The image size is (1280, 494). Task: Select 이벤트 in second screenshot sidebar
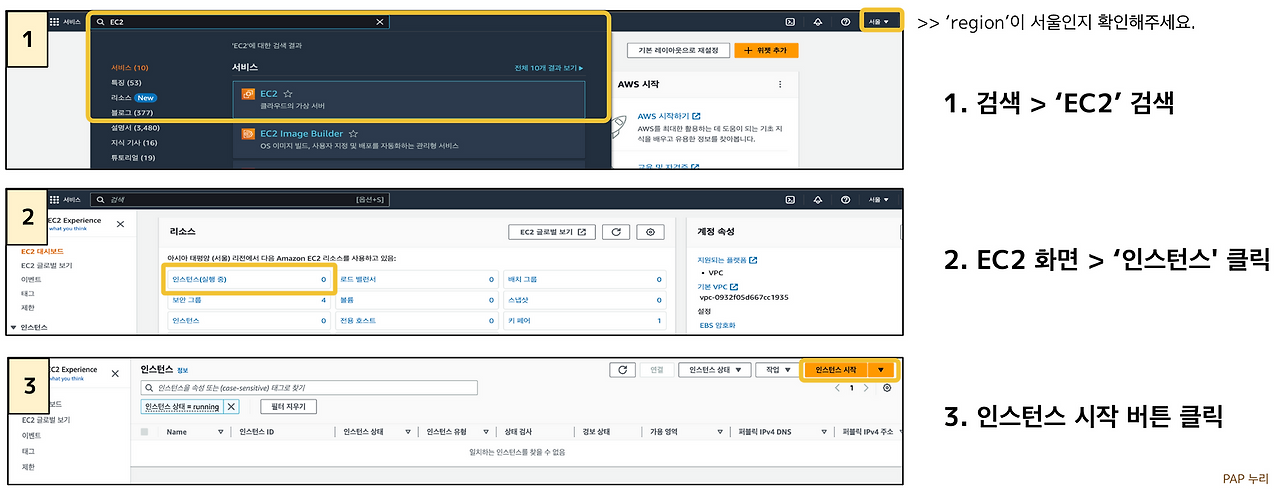tap(31, 280)
